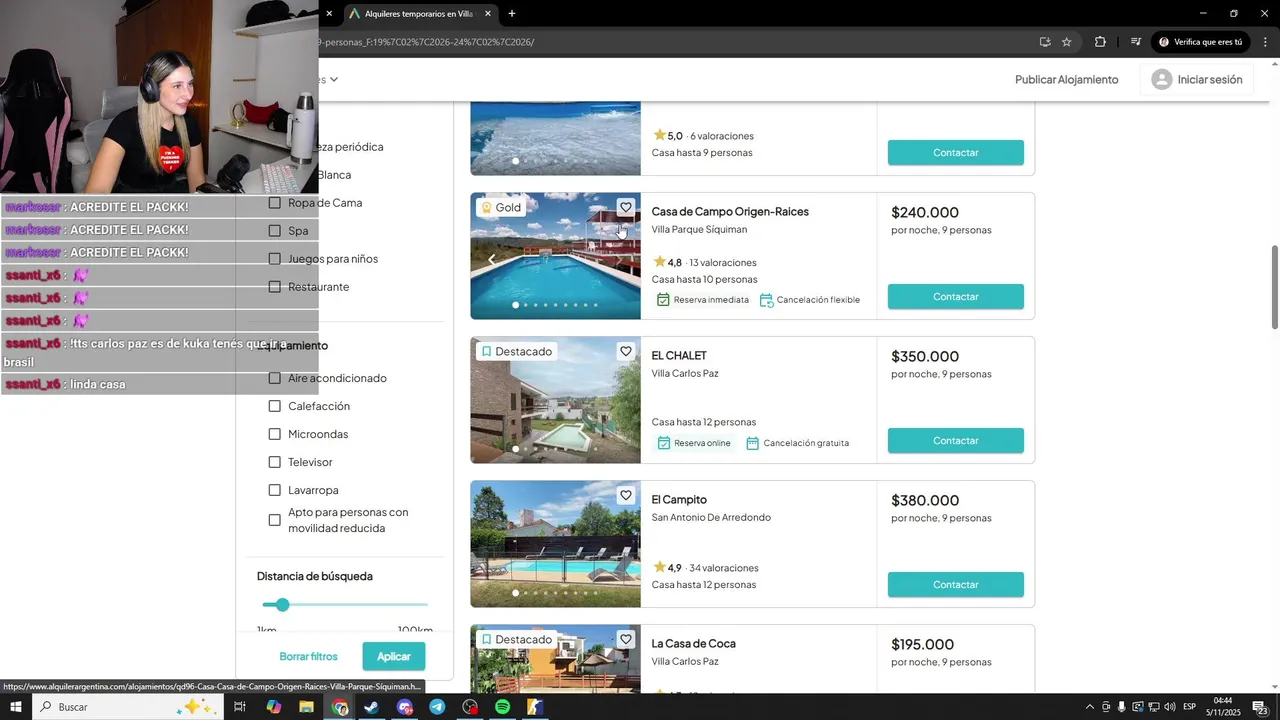Image resolution: width=1280 pixels, height=720 pixels.
Task: Click the Verifica que eres tú profile chip
Action: pos(1200,42)
